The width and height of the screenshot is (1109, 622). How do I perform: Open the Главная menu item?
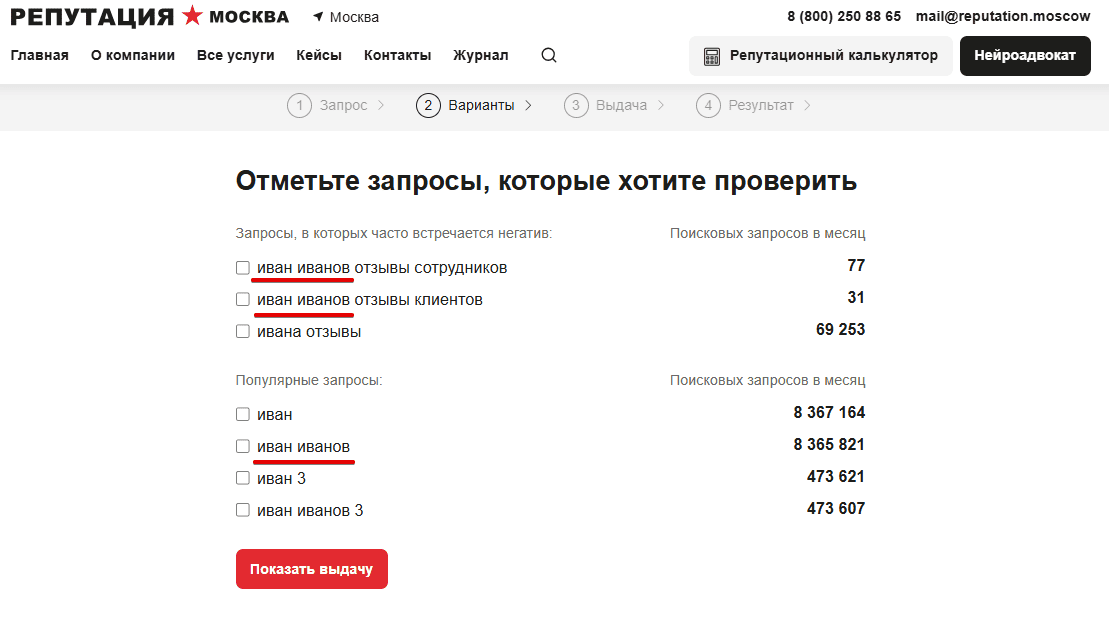point(40,55)
